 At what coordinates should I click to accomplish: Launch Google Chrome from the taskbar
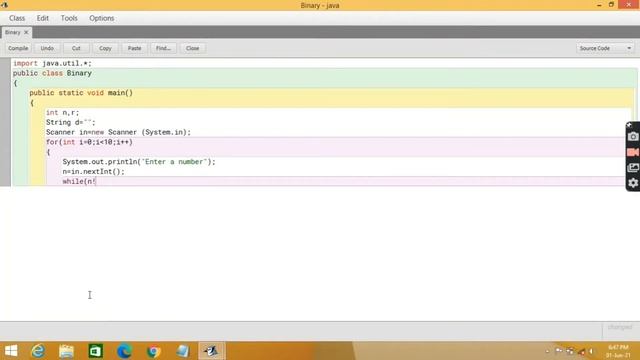(153, 351)
